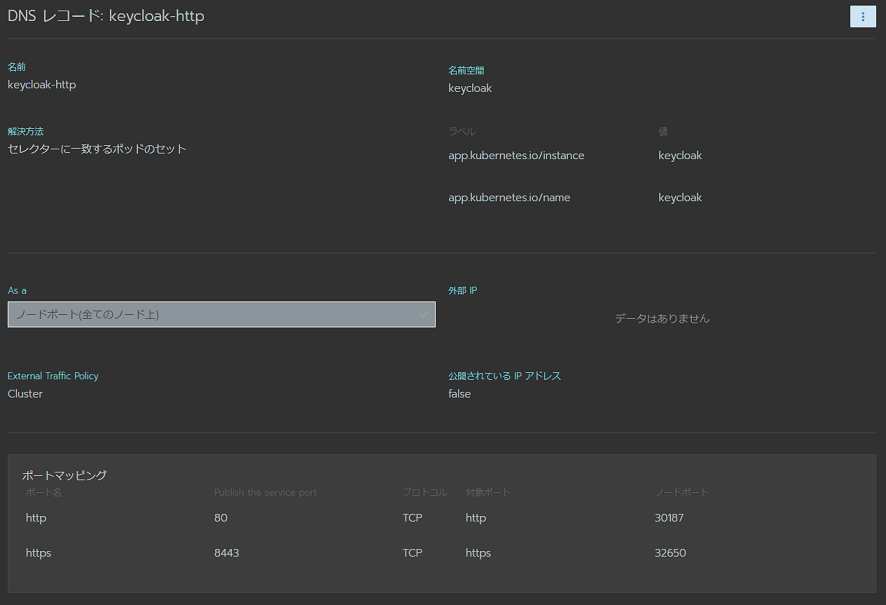886x605 pixels.
Task: Click データはありません in external IP section
Action: click(x=662, y=319)
